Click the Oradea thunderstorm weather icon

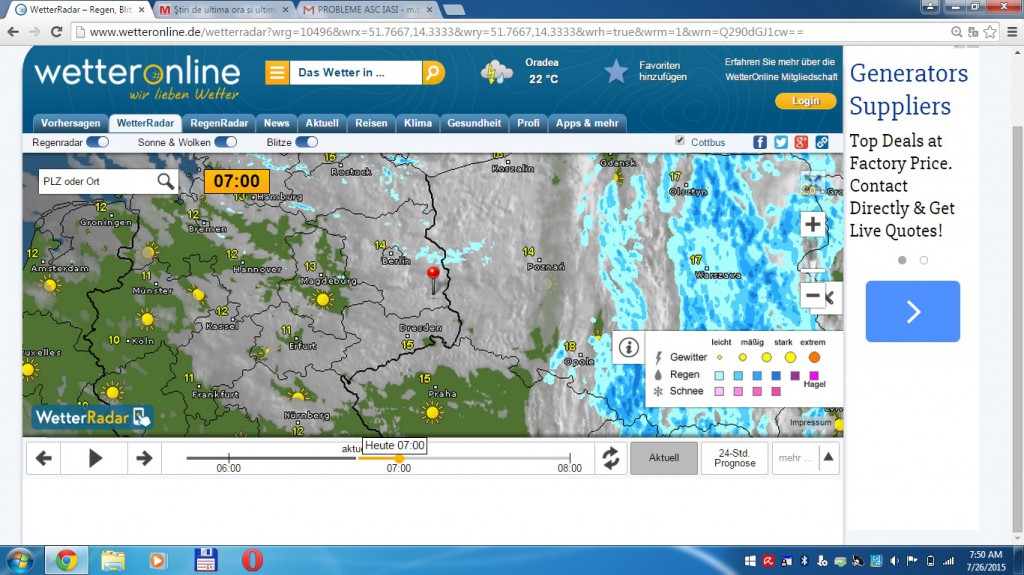coord(496,72)
